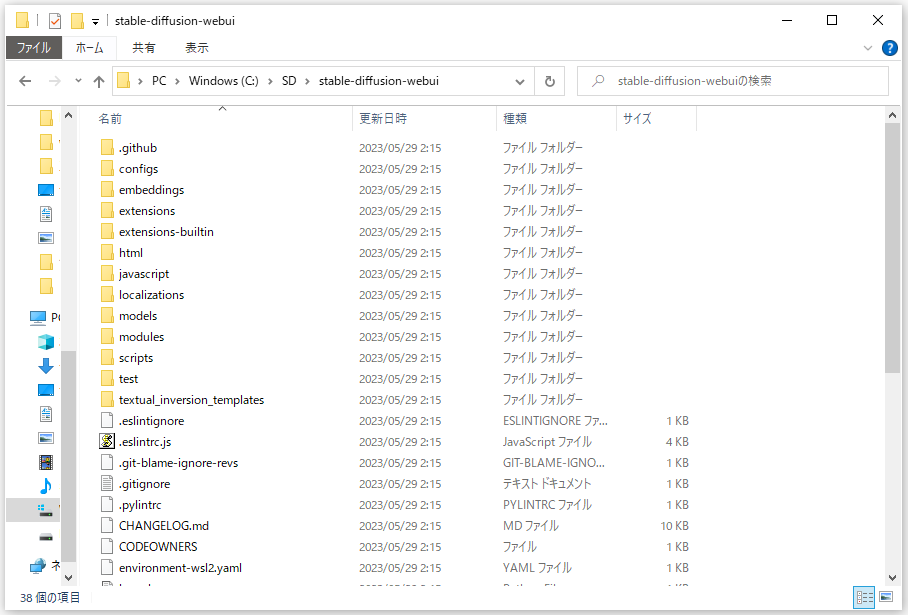Viewport: 908px width, 615px height.
Task: Select the embeddings folder
Action: (151, 190)
